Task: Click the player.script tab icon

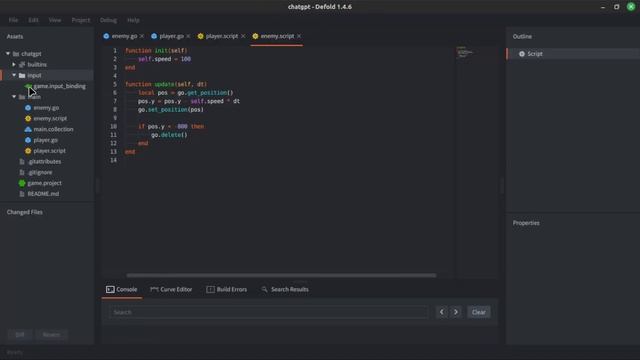Action: coord(200,36)
